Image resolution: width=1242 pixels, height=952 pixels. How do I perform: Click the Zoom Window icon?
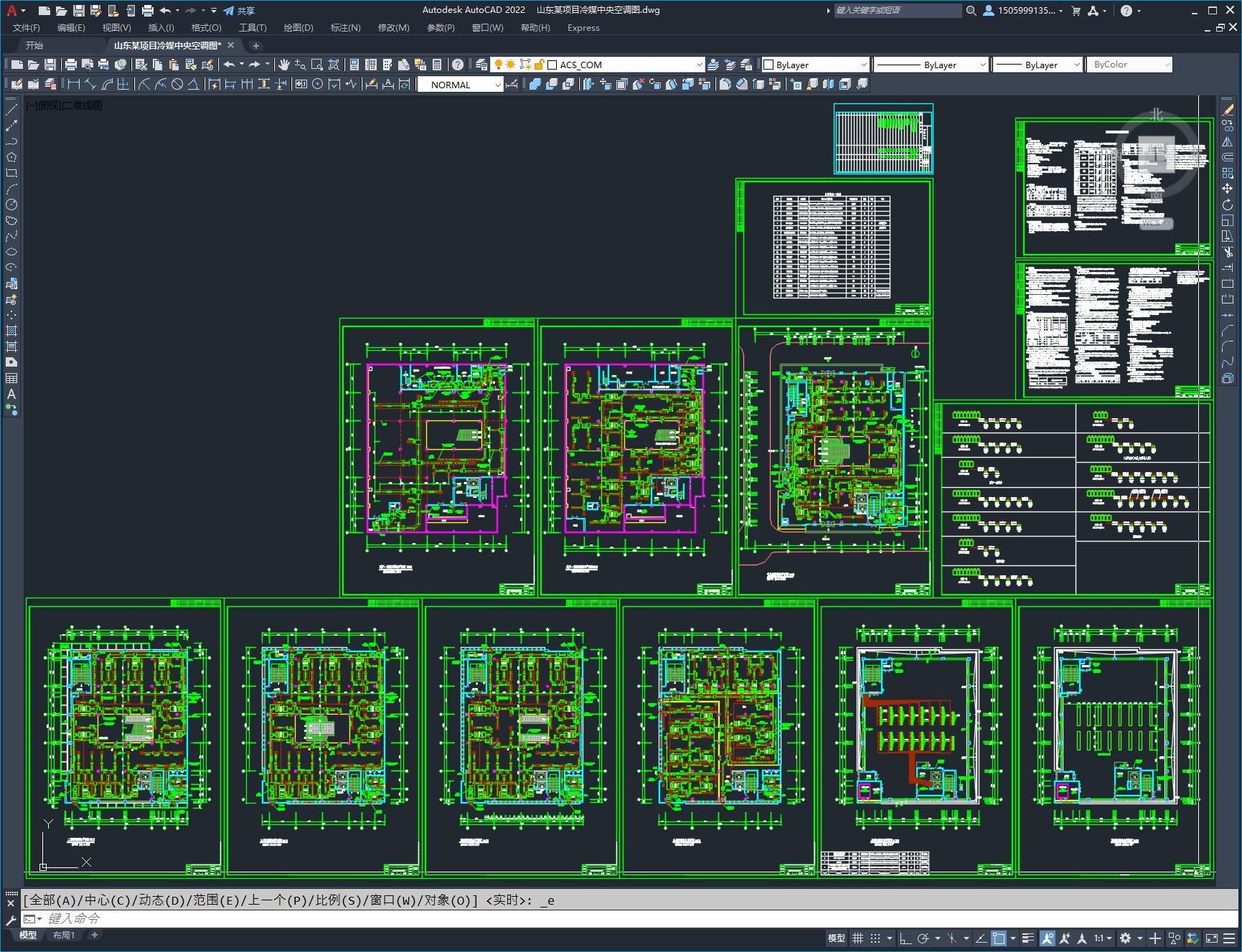click(316, 65)
